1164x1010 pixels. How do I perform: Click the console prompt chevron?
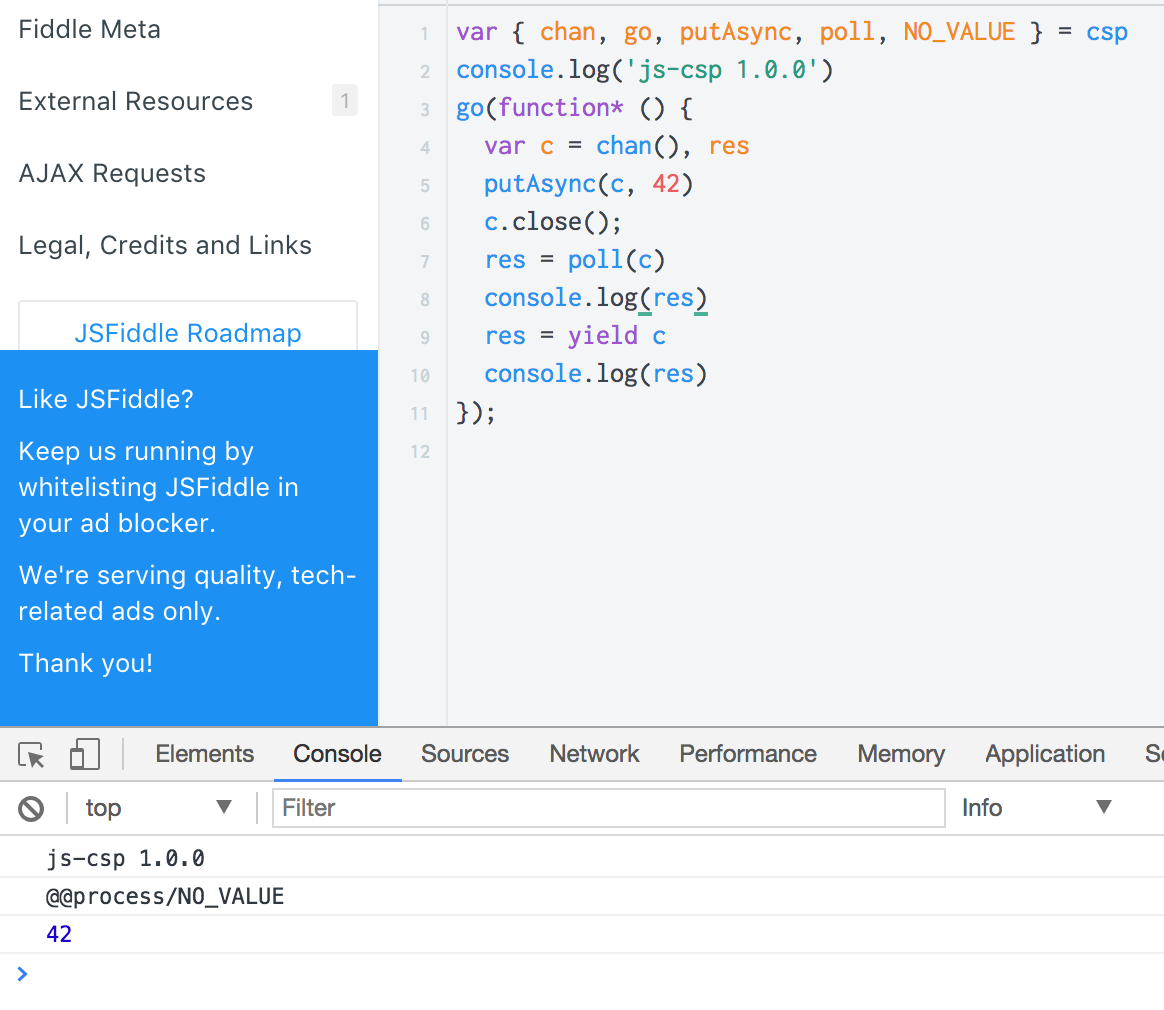22,973
